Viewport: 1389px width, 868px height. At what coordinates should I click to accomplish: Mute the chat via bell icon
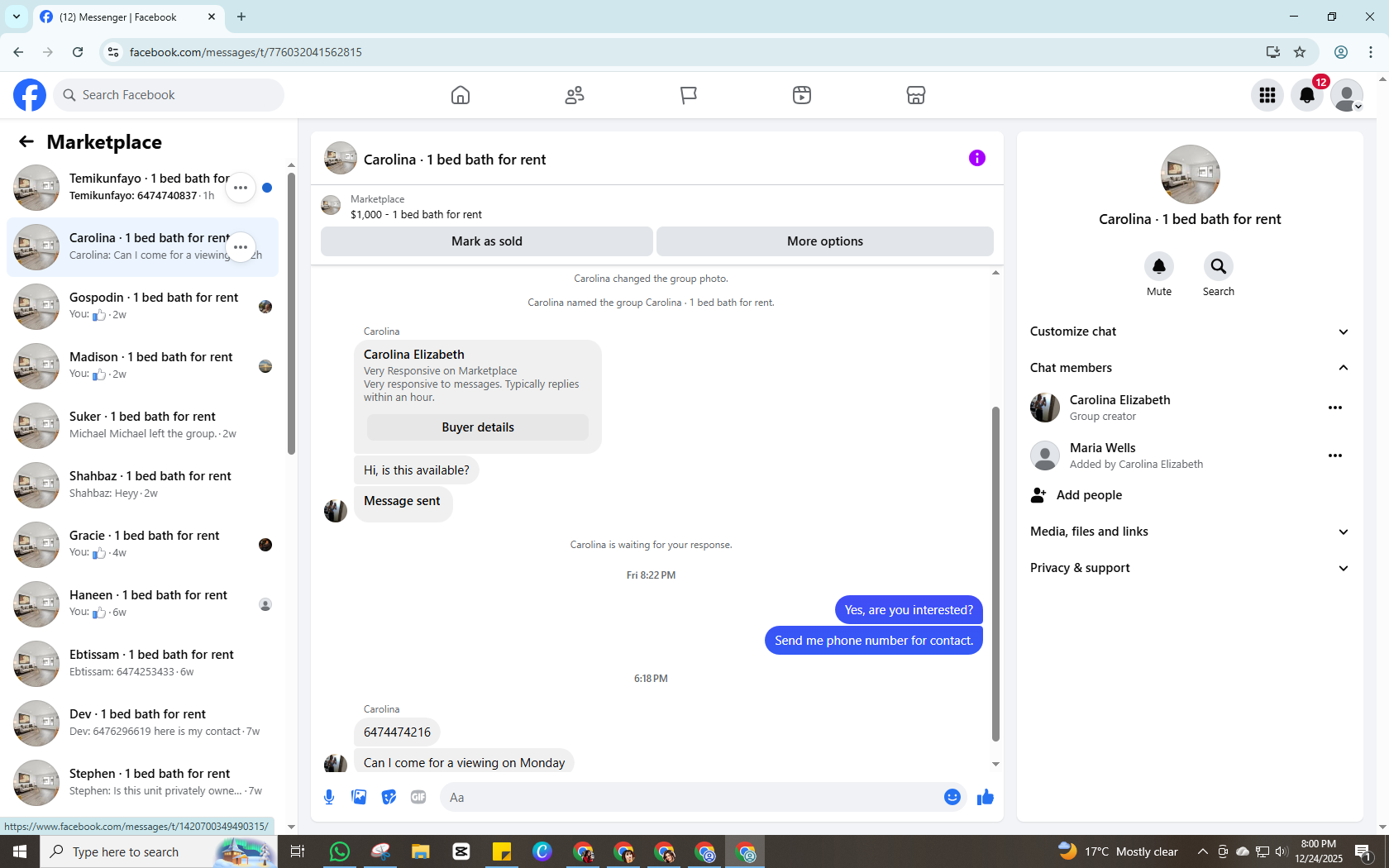coord(1159,266)
